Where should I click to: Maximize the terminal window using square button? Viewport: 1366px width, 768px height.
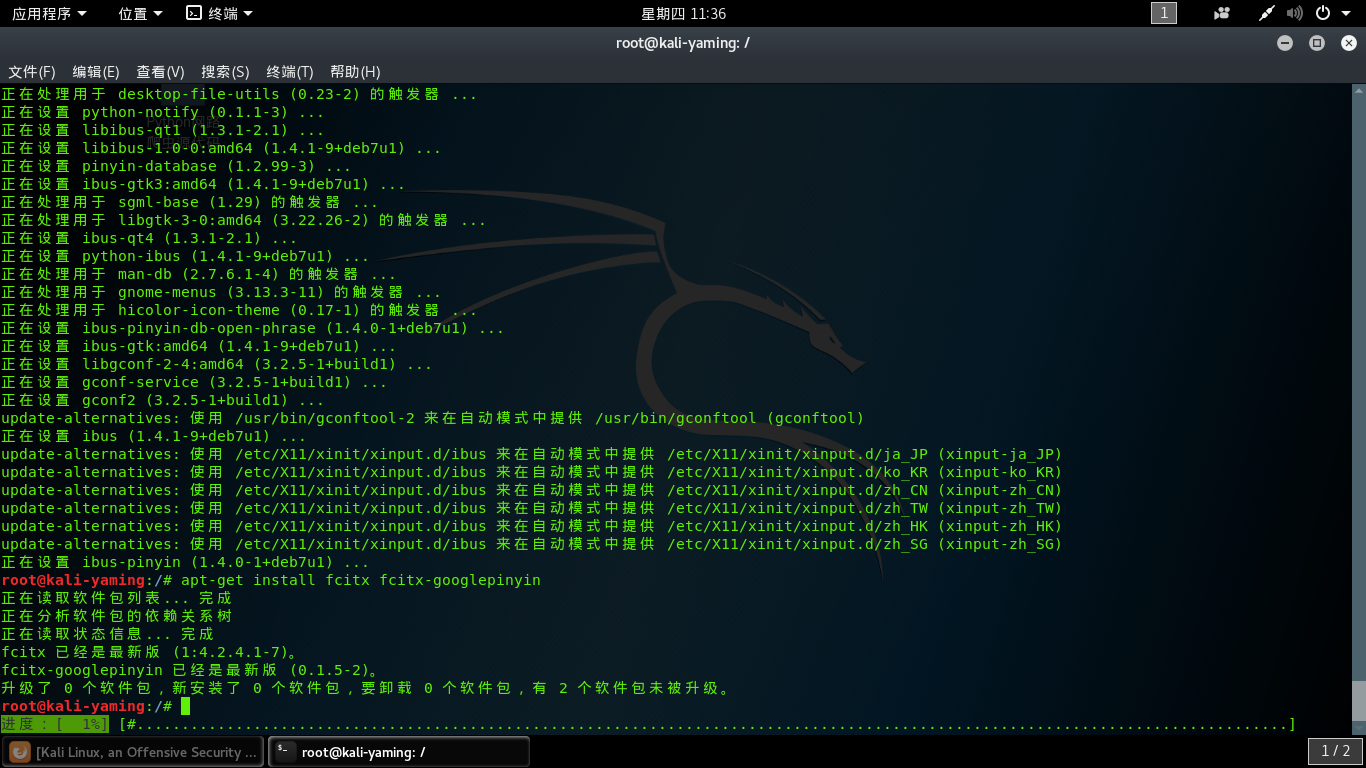(1317, 42)
